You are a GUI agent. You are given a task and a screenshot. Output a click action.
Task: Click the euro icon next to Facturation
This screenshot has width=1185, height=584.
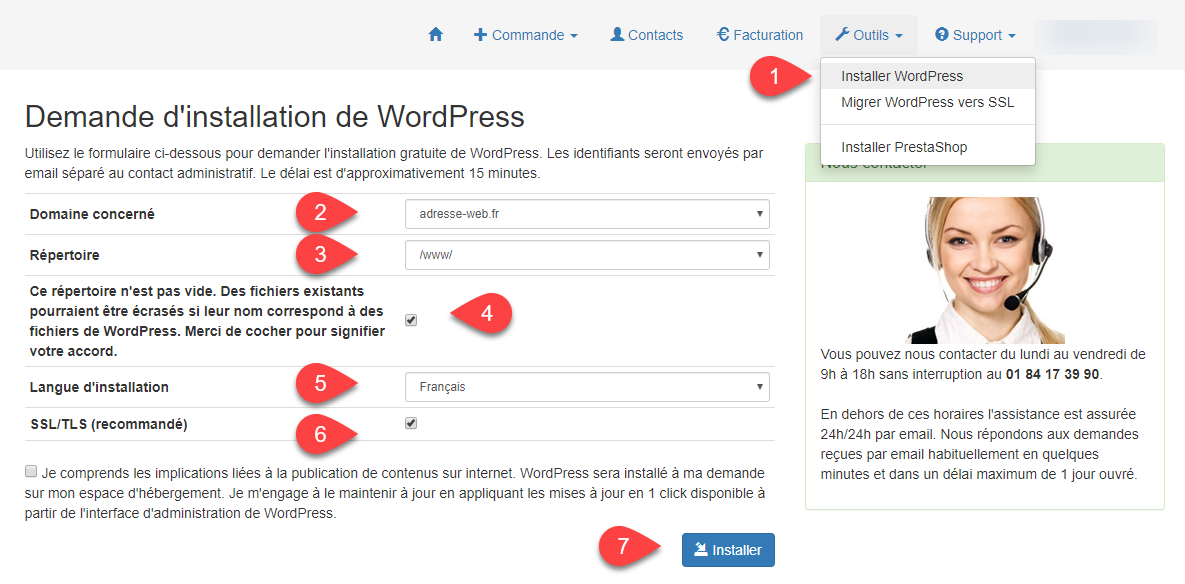click(x=723, y=34)
